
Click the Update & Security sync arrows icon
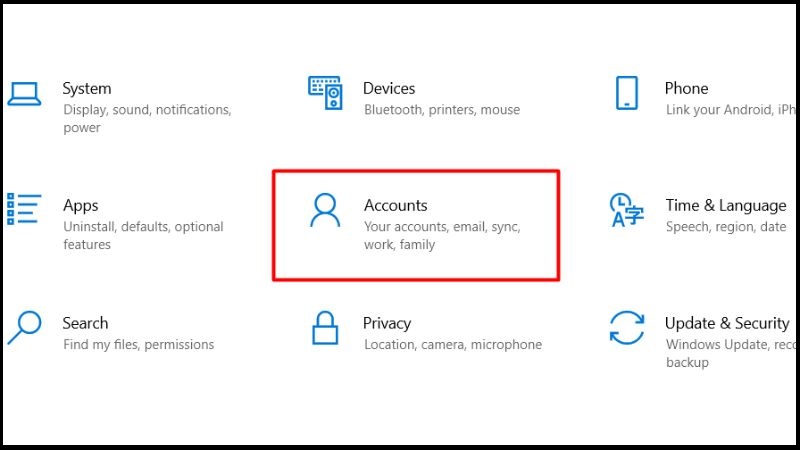click(x=627, y=328)
